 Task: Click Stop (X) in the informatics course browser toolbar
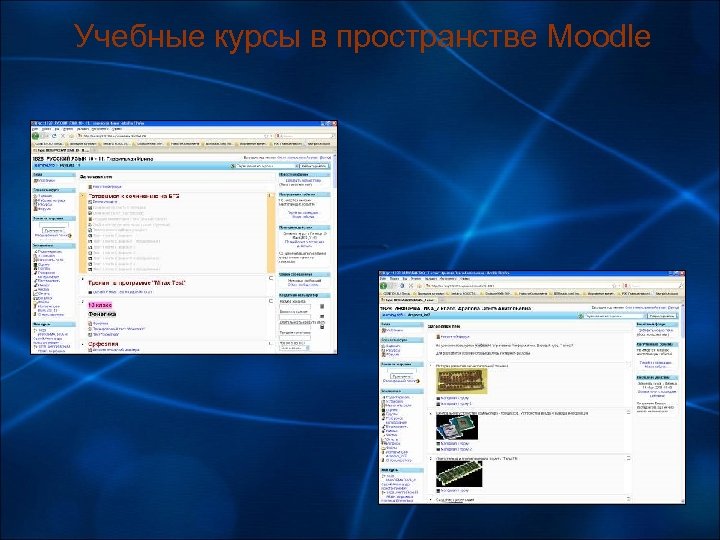(x=411, y=286)
